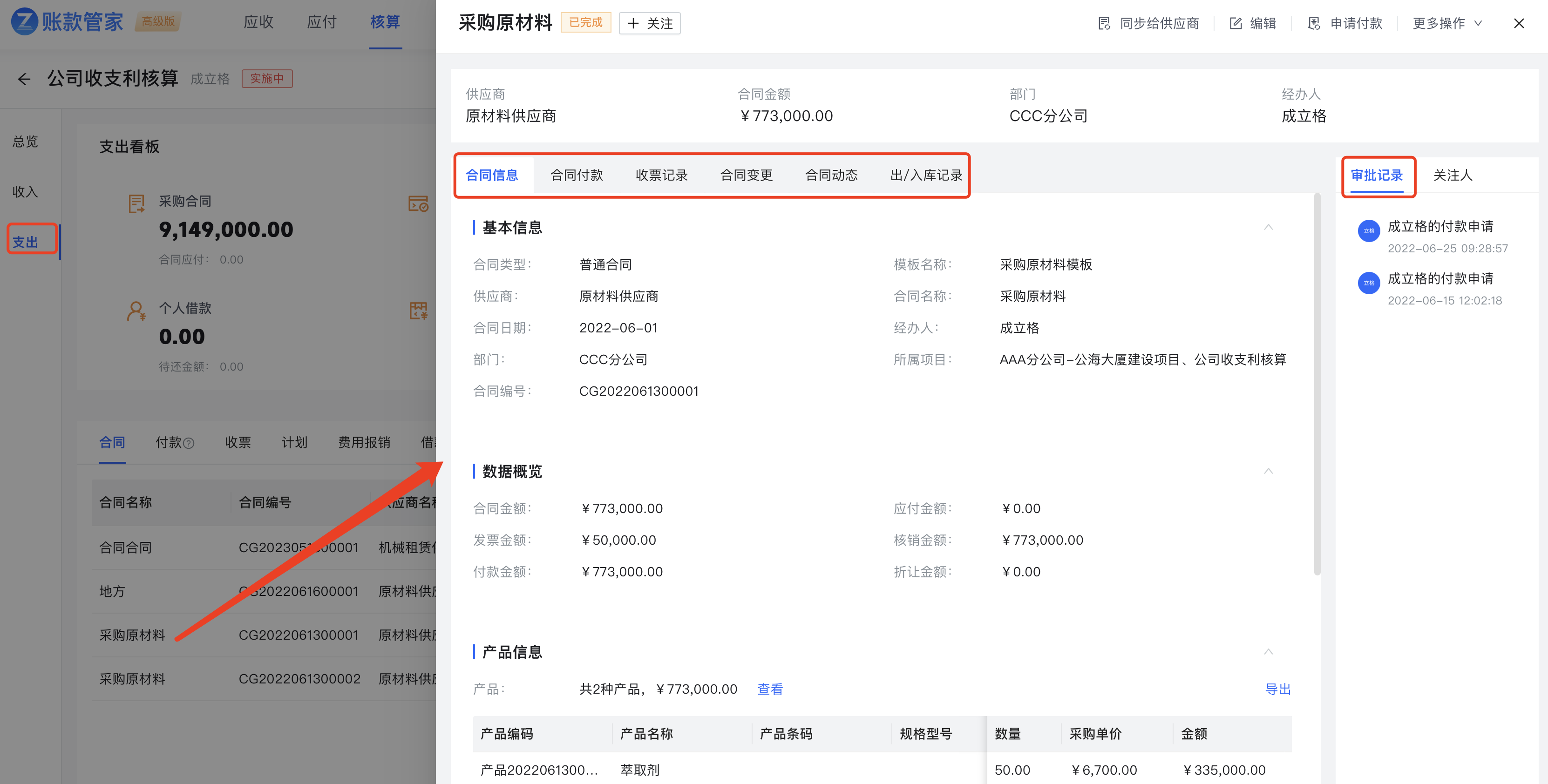Open 应付 in top navigation
This screenshot has height=784, width=1548.
[x=321, y=22]
